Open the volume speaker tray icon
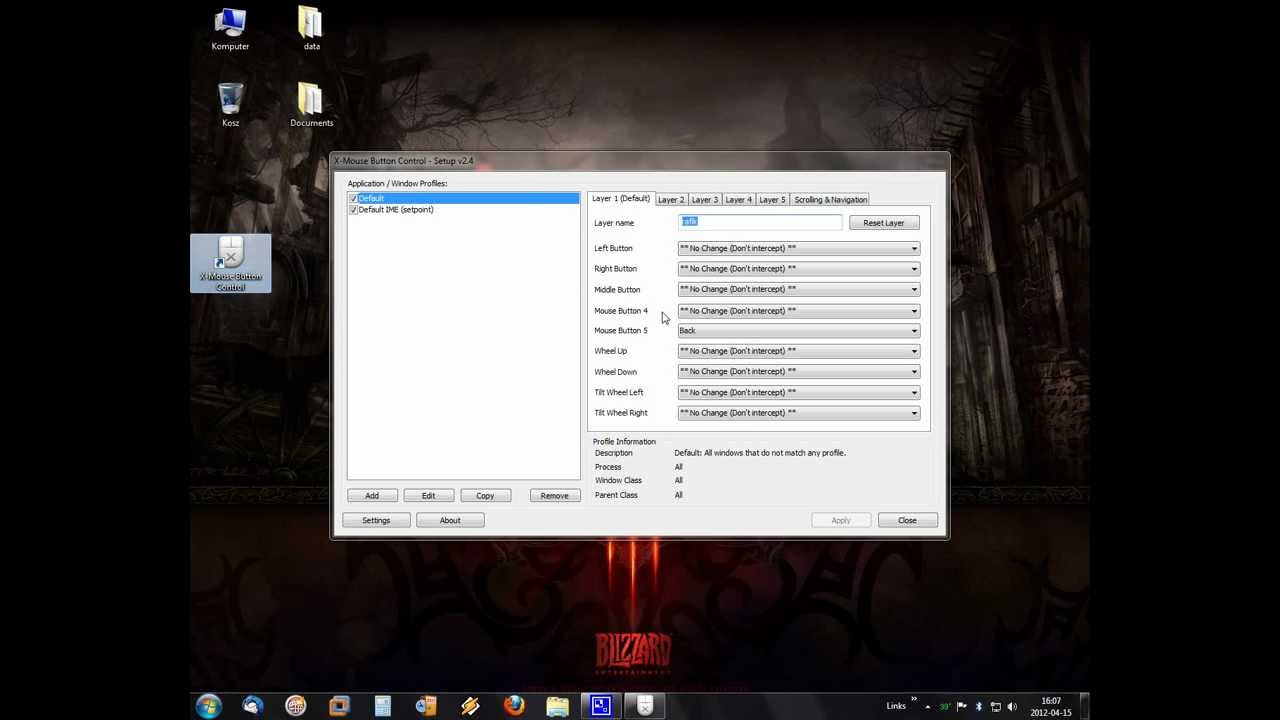Screen dimensions: 1280x720 [1011, 706]
